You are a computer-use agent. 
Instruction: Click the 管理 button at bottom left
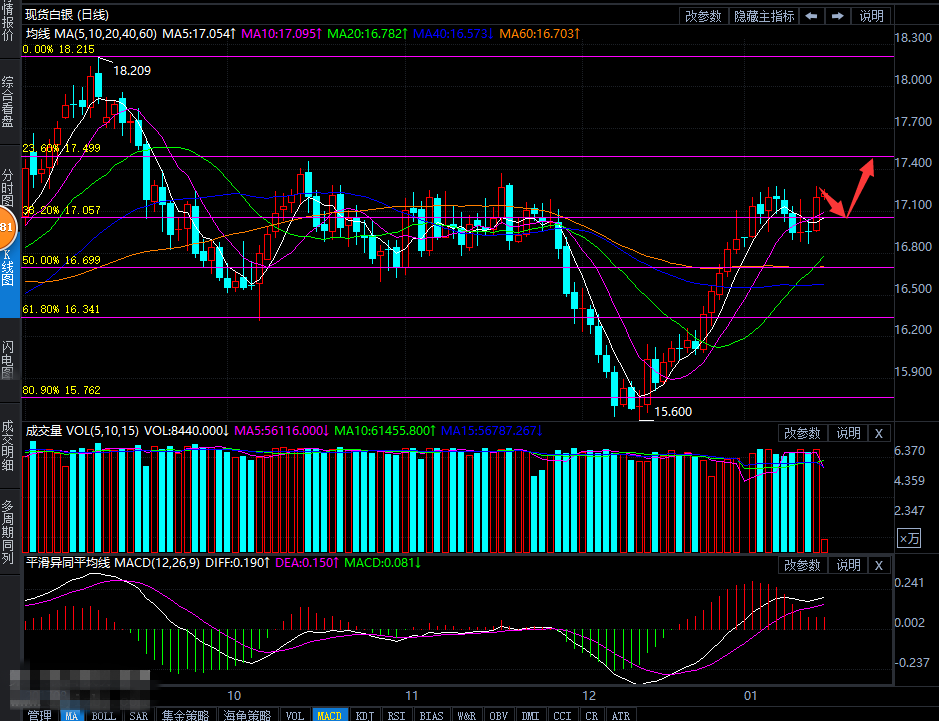39,715
